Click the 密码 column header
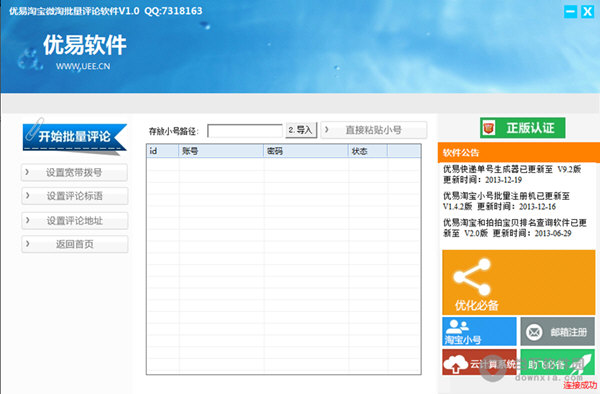This screenshot has width=600, height=394. pyautogui.click(x=306, y=151)
